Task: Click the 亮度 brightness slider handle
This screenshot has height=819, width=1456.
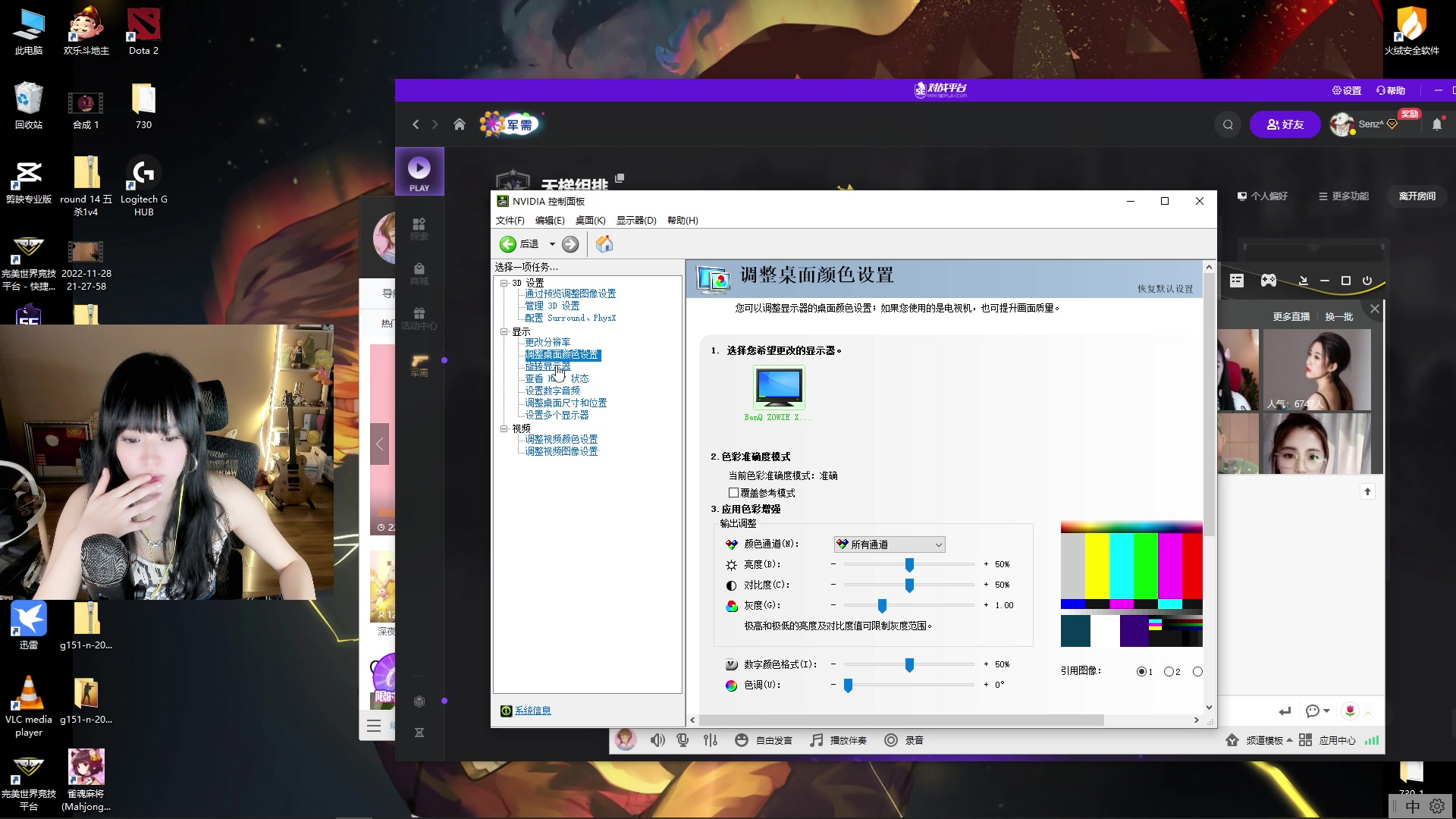Action: (909, 565)
